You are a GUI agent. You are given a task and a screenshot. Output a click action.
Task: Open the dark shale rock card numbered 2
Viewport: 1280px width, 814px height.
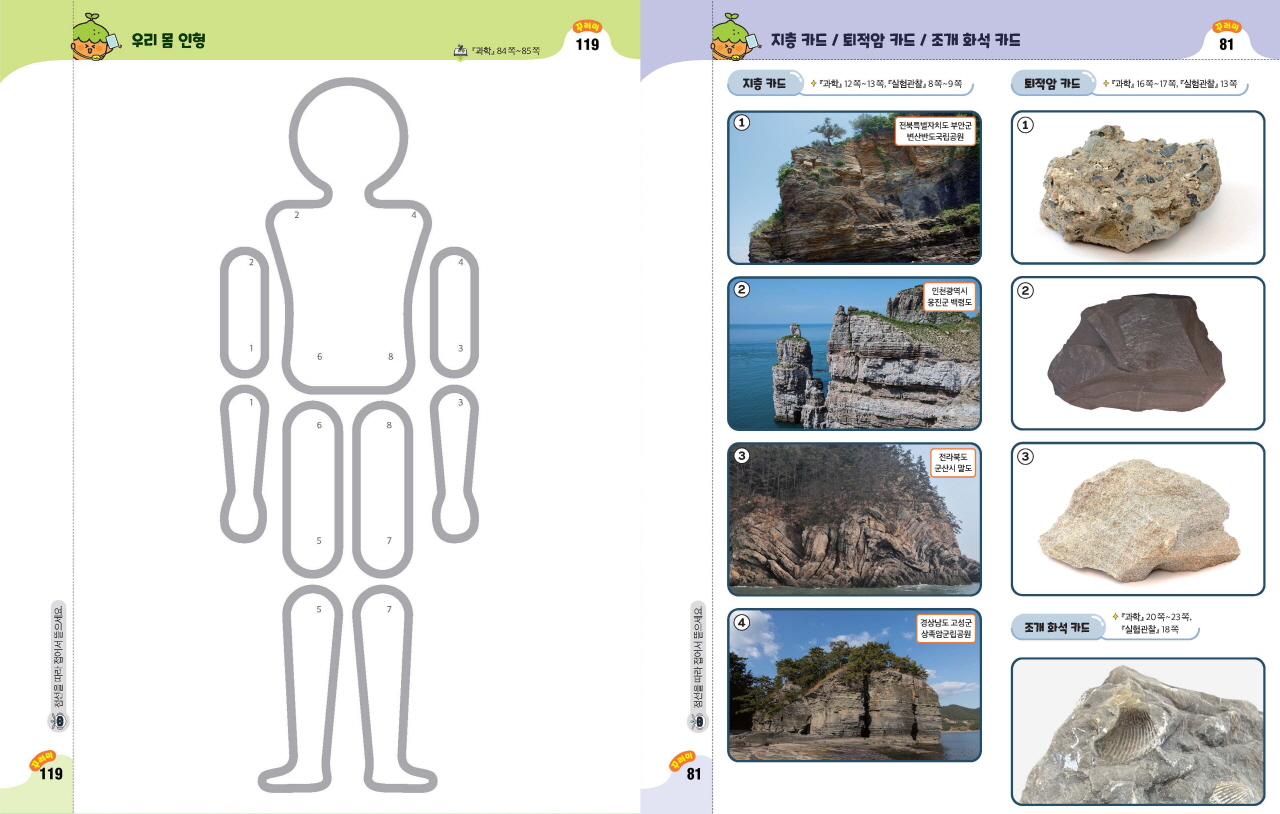coord(1137,353)
